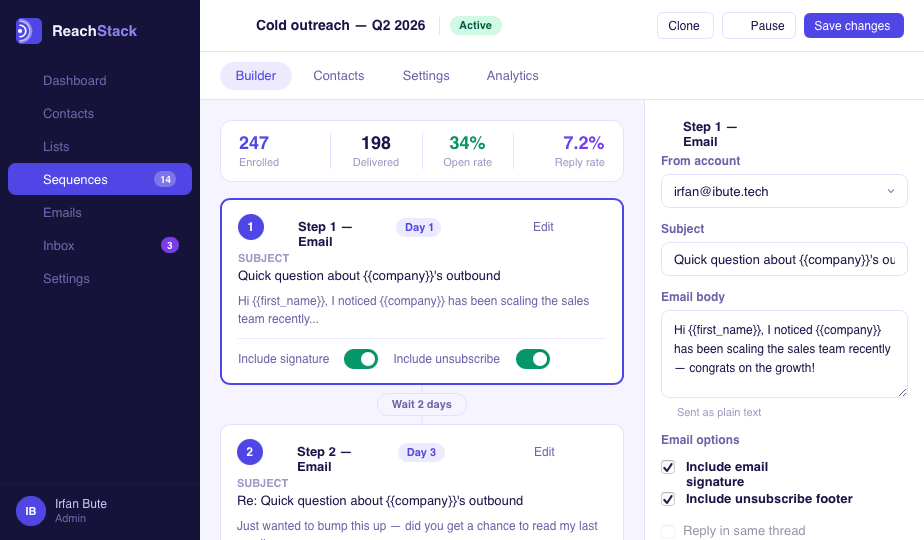Select the step 2 number circle

(x=250, y=452)
